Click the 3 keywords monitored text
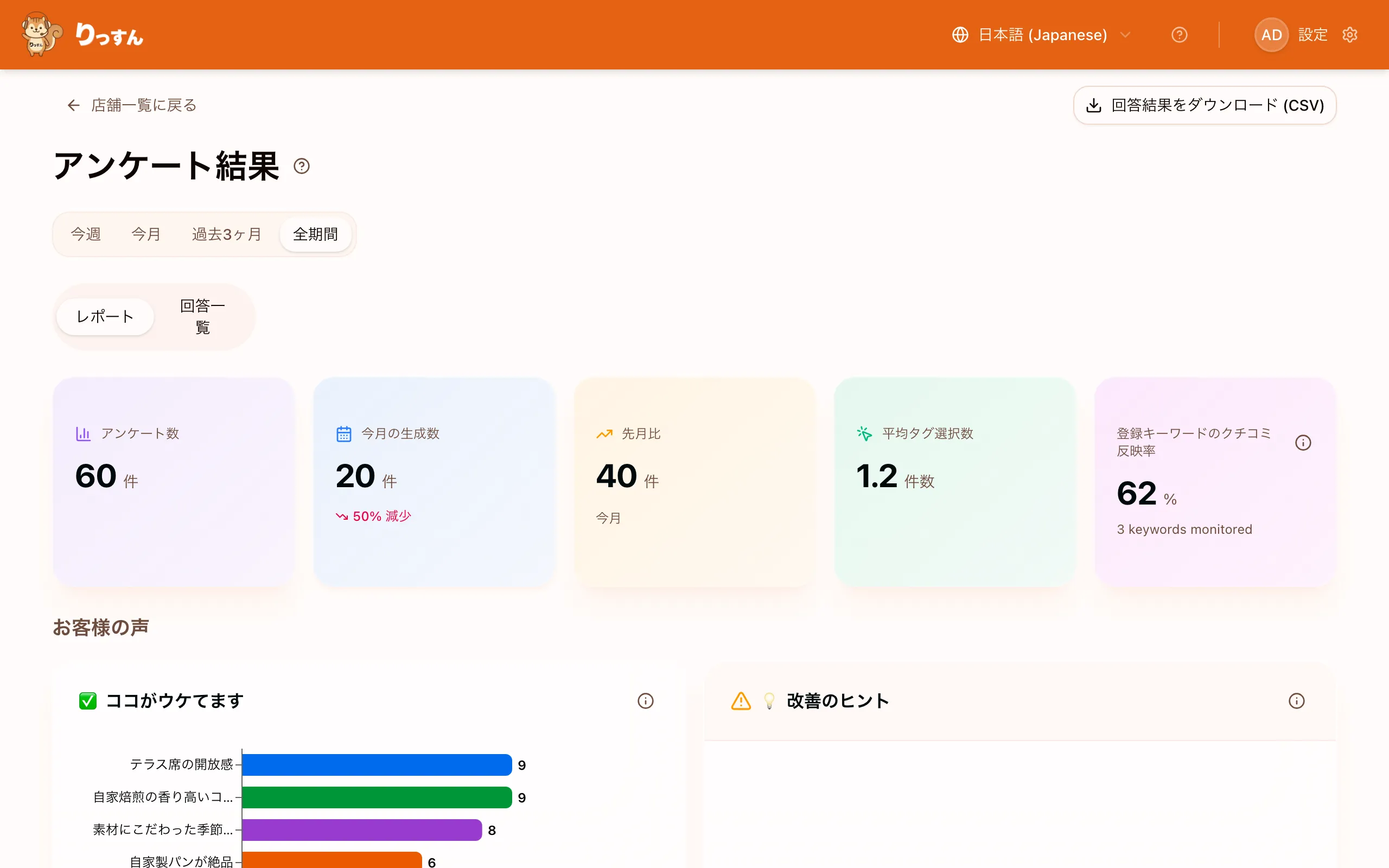Image resolution: width=1389 pixels, height=868 pixels. pyautogui.click(x=1184, y=529)
